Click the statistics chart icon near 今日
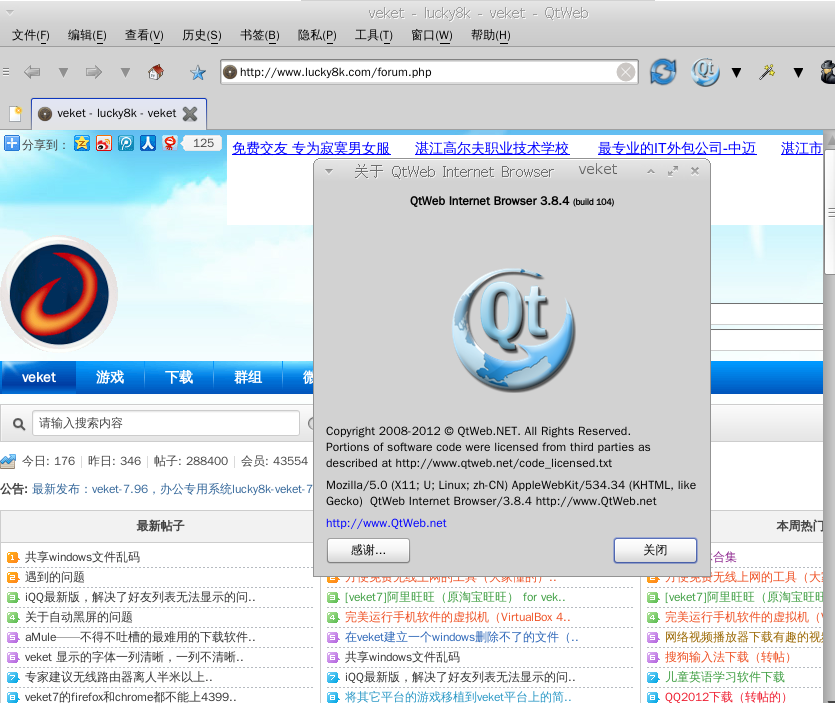The image size is (835, 703). click(x=8, y=461)
